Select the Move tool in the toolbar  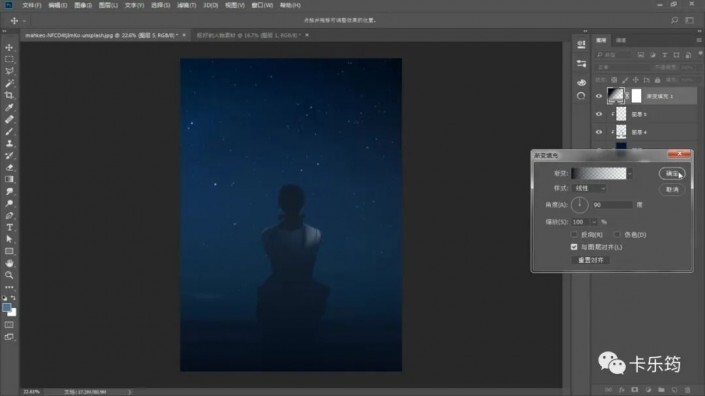pyautogui.click(x=9, y=47)
